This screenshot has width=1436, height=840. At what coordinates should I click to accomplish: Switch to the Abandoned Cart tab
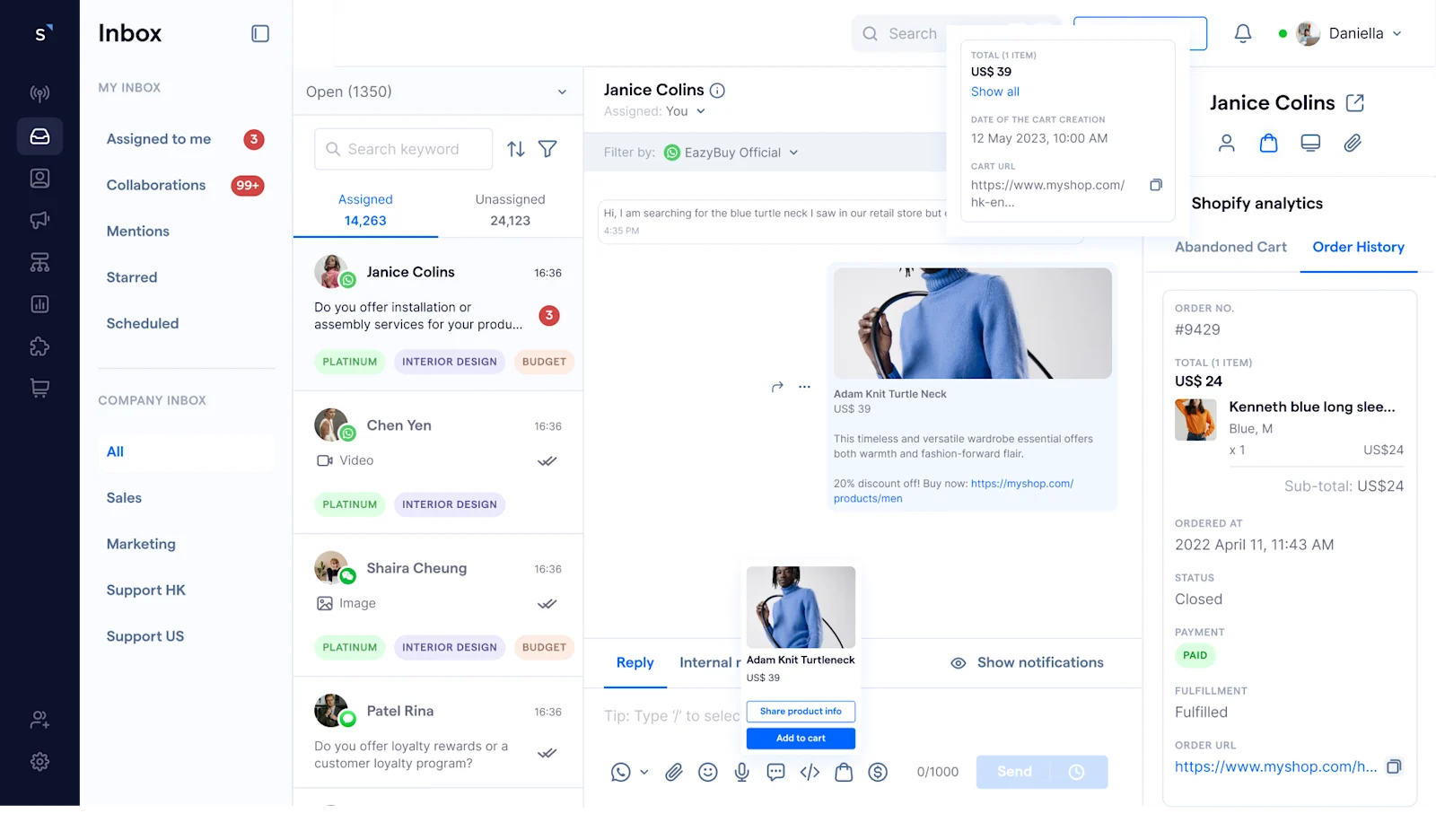1230,247
